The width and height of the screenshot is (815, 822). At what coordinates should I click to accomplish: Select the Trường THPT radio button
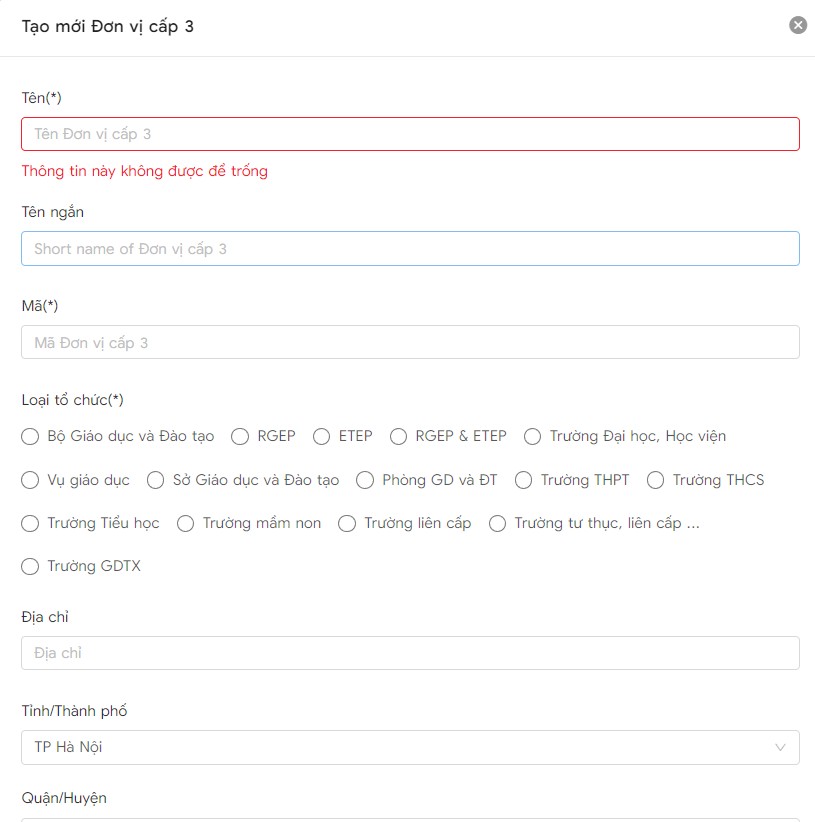pyautogui.click(x=524, y=480)
